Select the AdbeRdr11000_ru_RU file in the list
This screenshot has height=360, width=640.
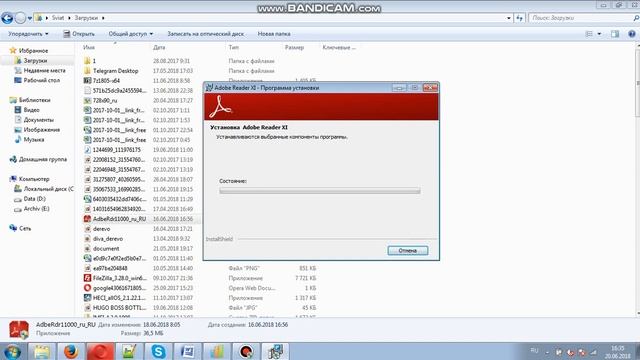click(115, 219)
